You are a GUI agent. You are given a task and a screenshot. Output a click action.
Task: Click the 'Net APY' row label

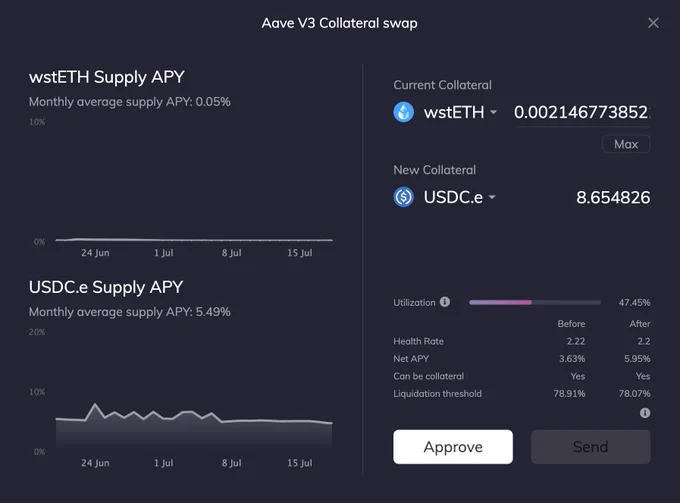point(411,359)
